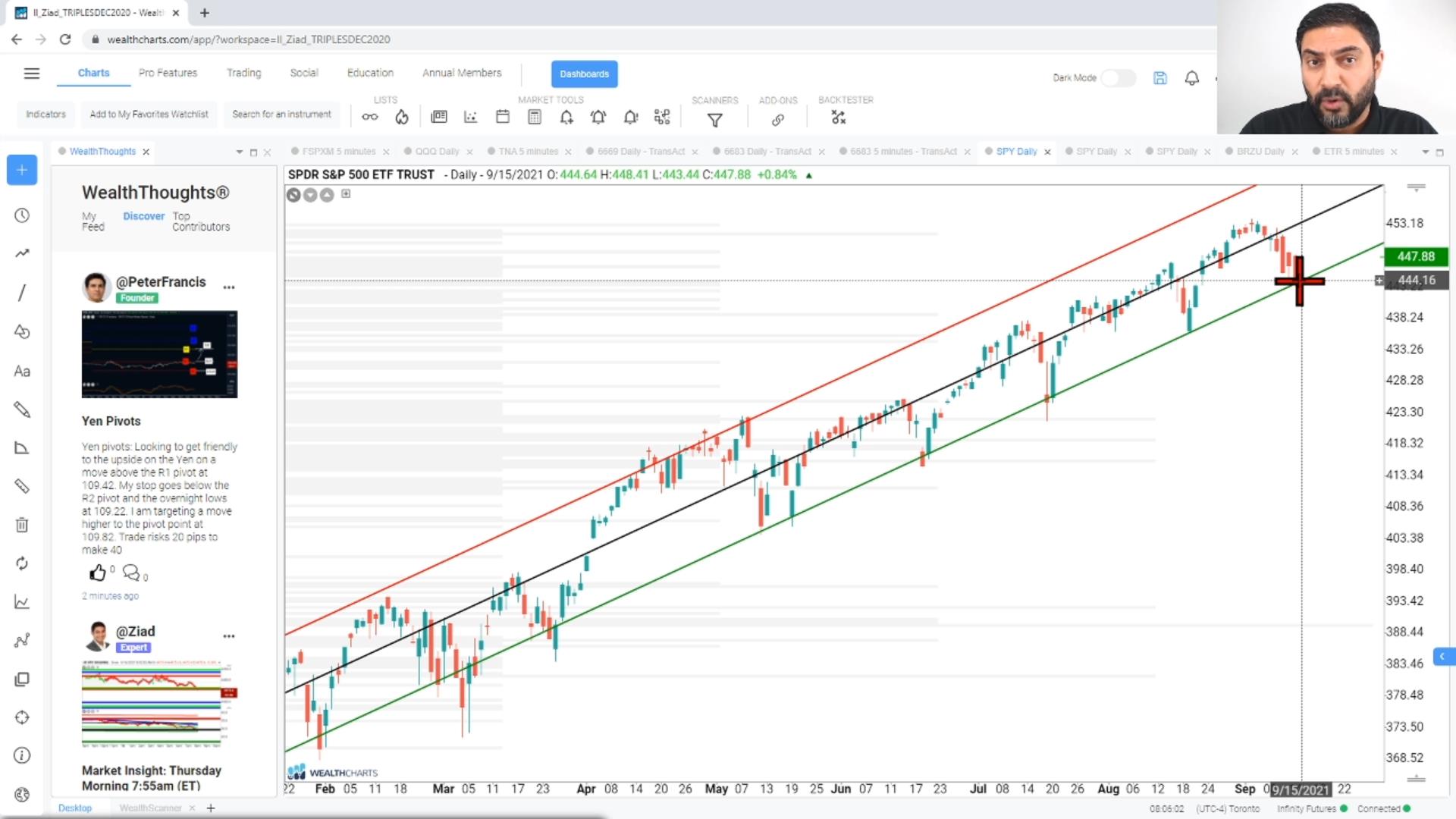The image size is (1456, 819).
Task: Click the Dashboards button
Action: click(585, 74)
